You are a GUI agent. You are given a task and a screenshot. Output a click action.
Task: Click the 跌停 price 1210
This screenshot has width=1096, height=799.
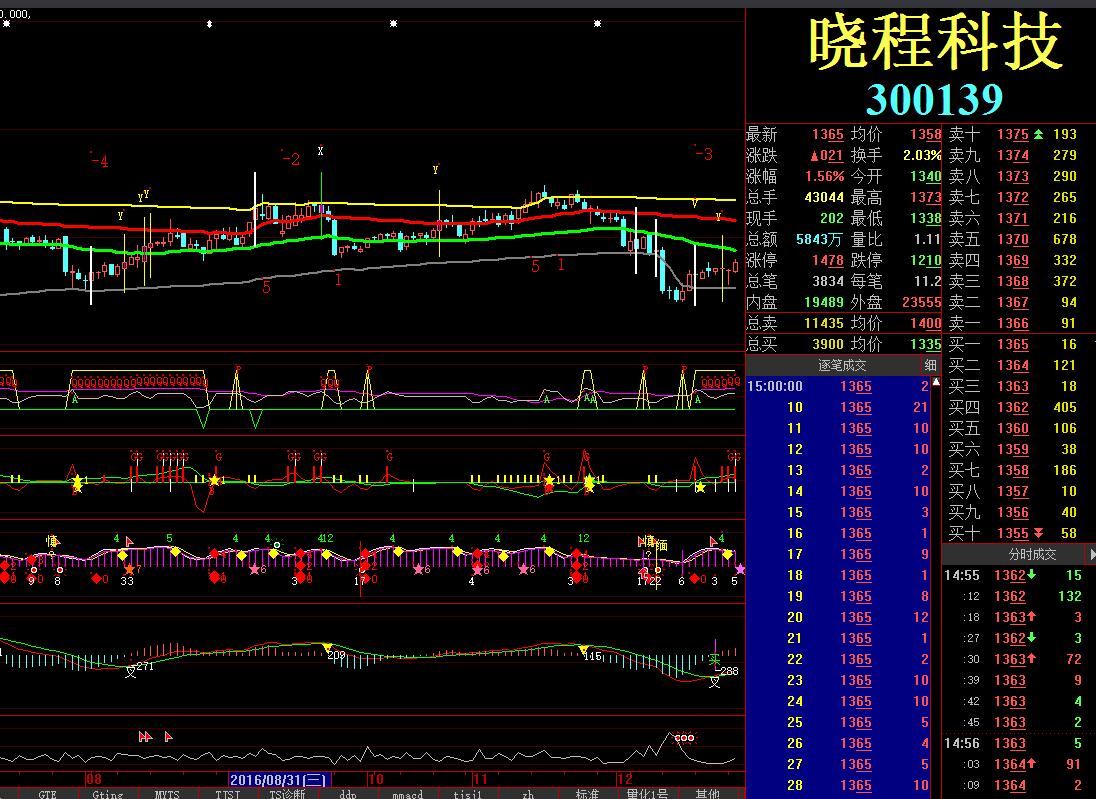pos(925,260)
